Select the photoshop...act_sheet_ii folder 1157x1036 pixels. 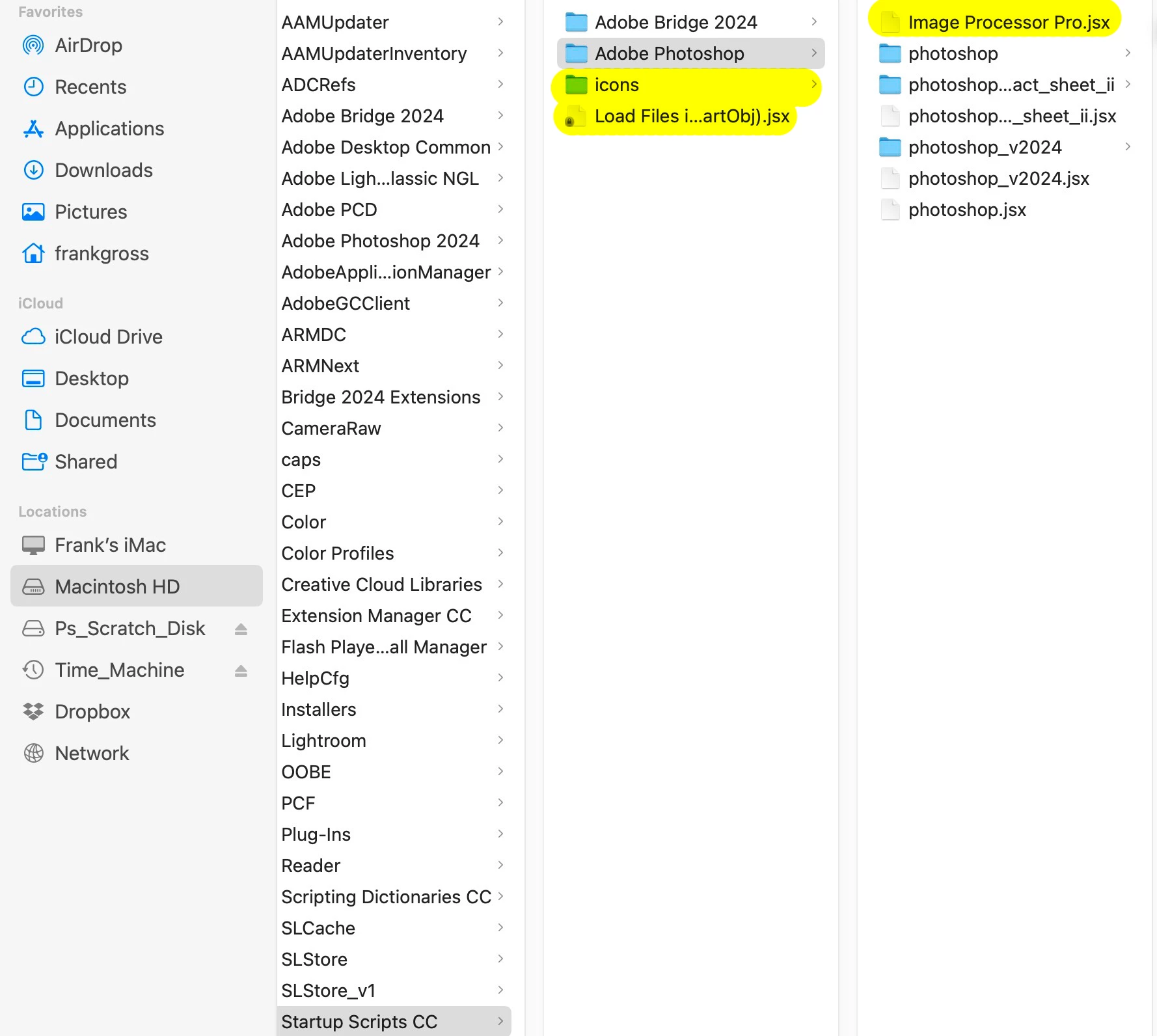tap(1005, 85)
